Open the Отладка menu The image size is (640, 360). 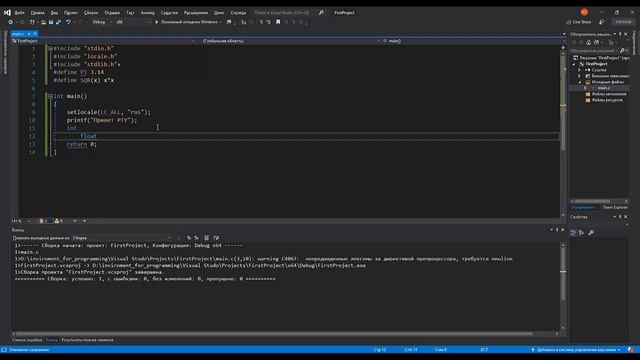click(x=112, y=13)
